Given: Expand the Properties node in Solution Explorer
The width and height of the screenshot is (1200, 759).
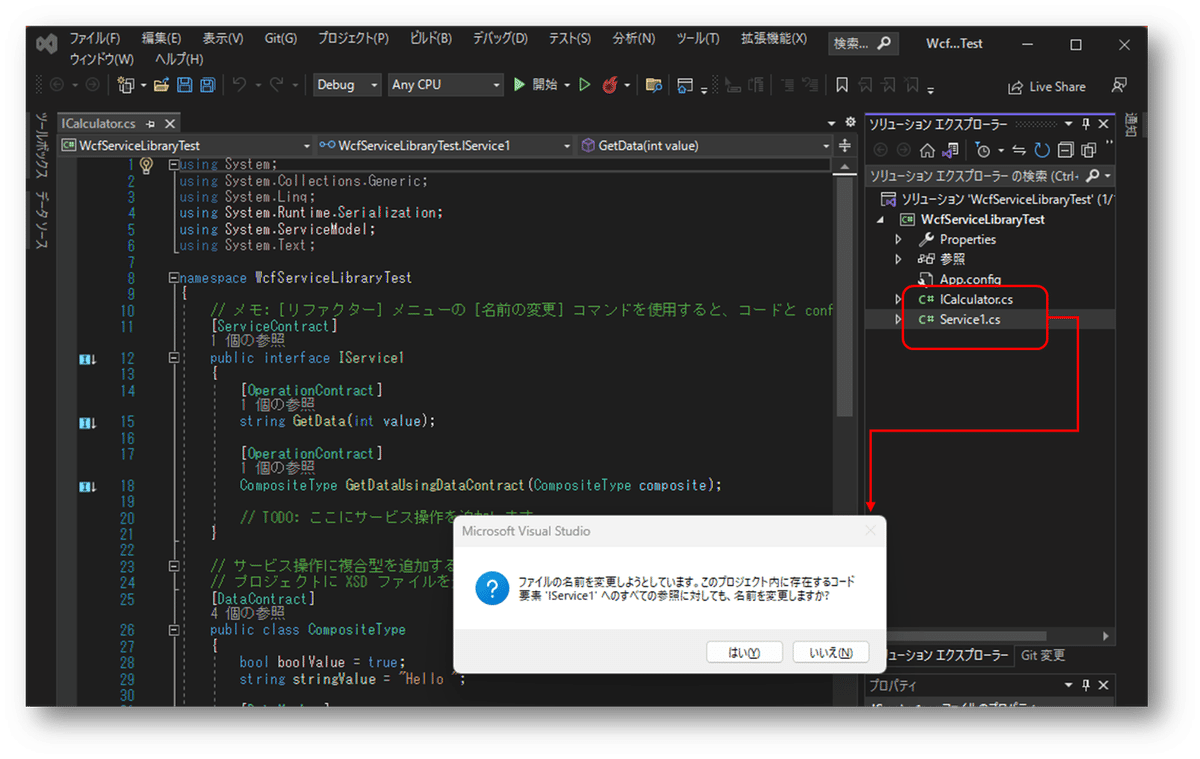Looking at the screenshot, I should tap(898, 240).
